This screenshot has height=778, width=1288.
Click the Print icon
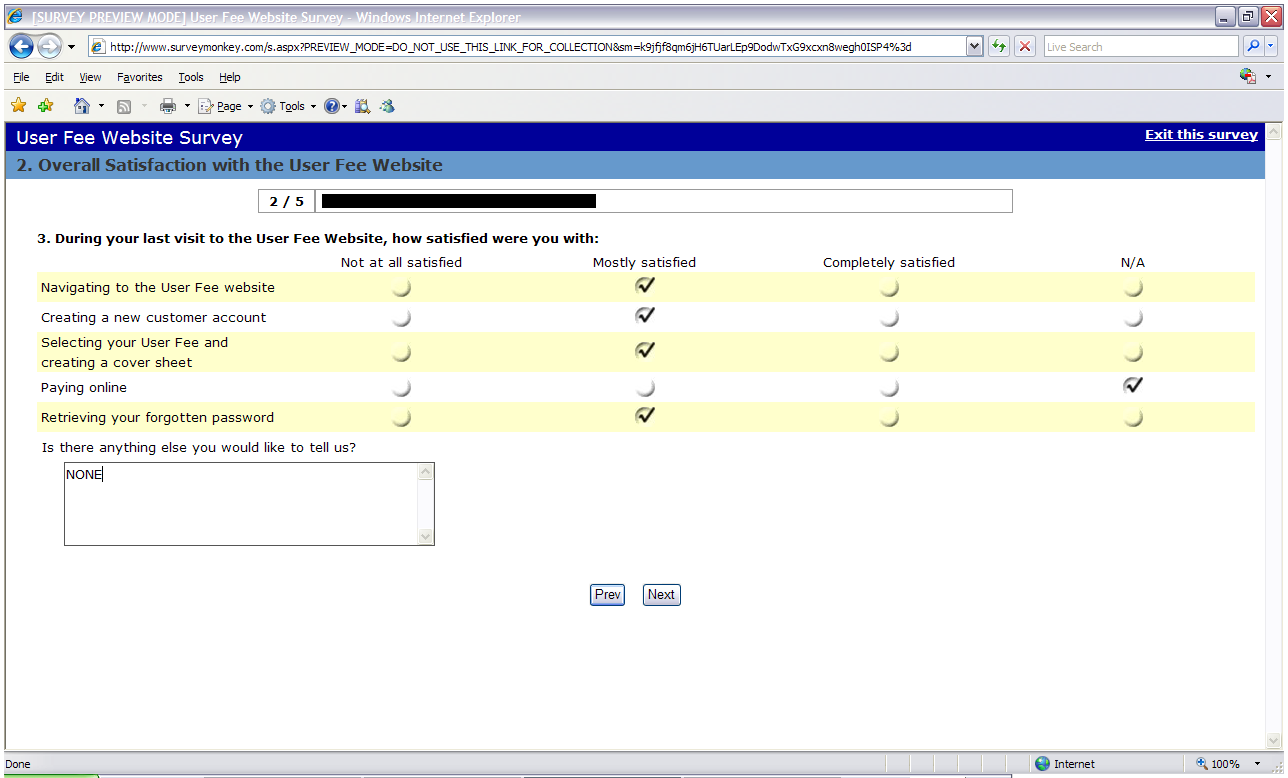(x=168, y=106)
